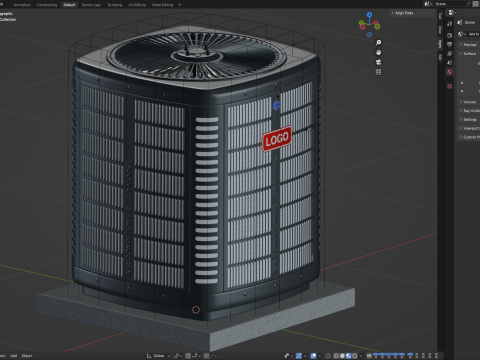Click the blue Z axis gizmo ball
480x360 pixels.
(369, 15)
